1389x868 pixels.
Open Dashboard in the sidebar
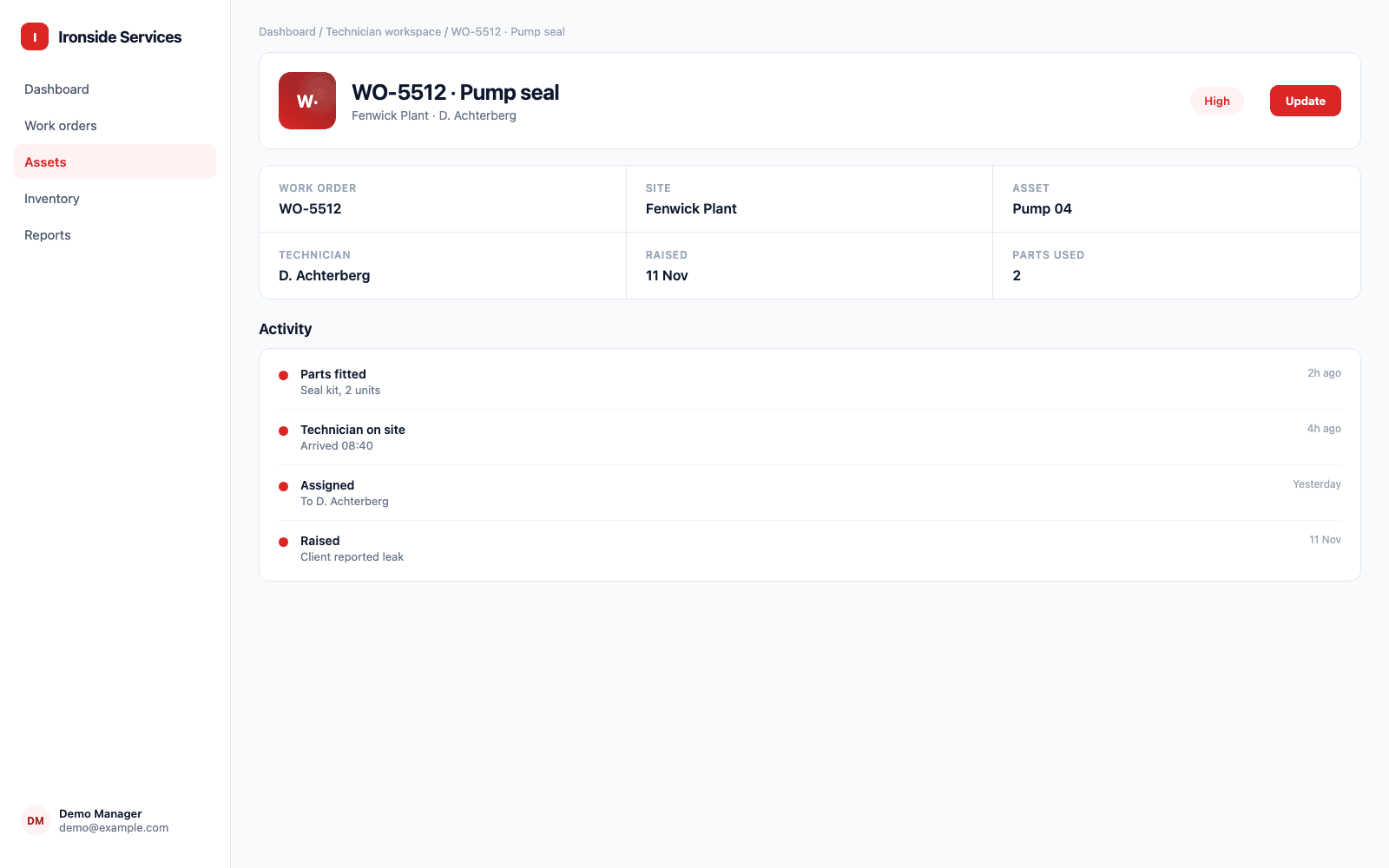[x=115, y=89]
